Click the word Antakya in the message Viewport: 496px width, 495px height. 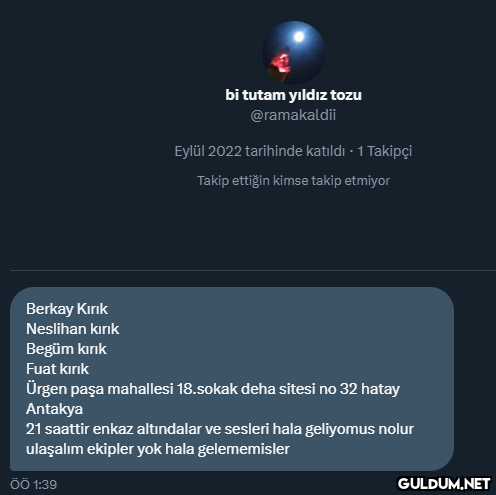click(54, 409)
